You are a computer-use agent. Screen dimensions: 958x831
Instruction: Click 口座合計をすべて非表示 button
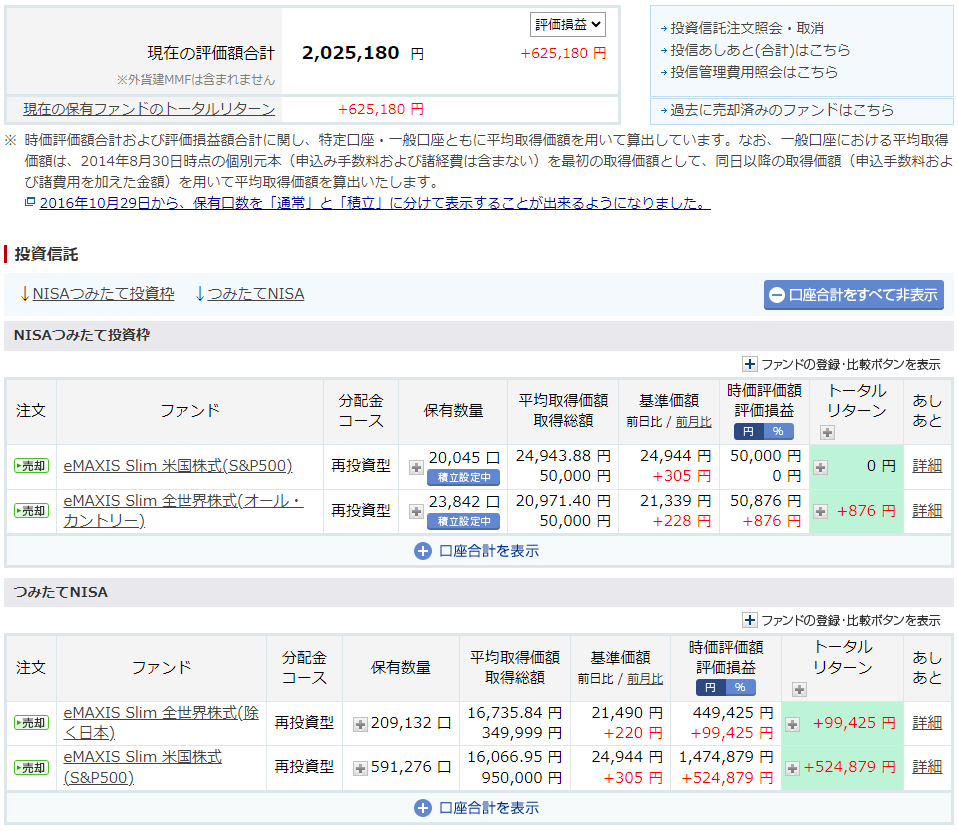click(x=854, y=295)
